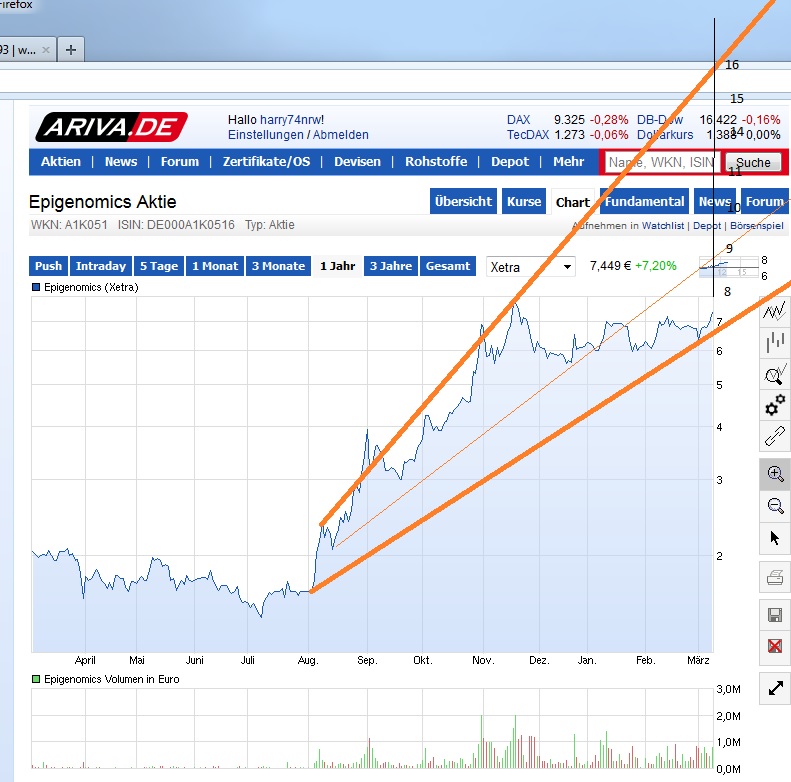
Task: Select the candlestick/bar chart type icon
Action: point(775,342)
